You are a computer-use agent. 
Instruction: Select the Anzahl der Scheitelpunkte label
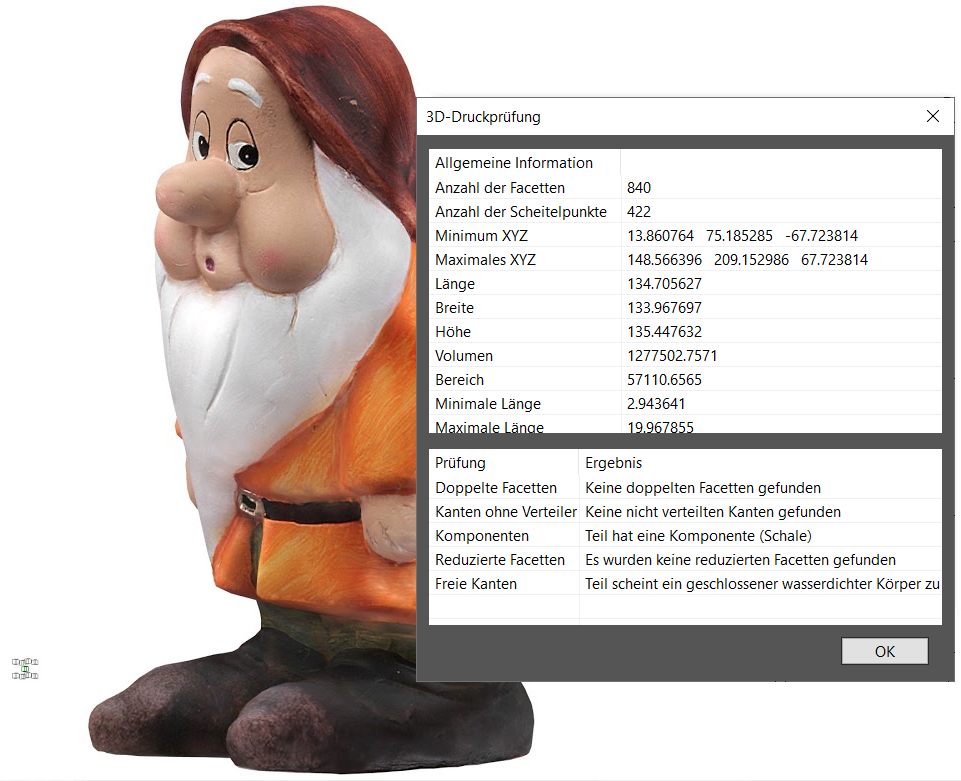(x=521, y=211)
